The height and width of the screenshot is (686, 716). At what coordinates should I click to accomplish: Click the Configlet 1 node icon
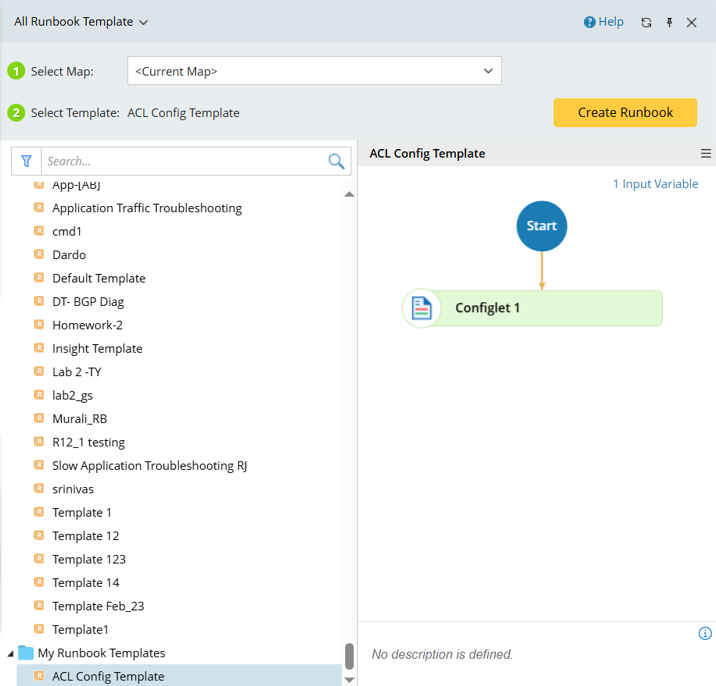tap(421, 308)
